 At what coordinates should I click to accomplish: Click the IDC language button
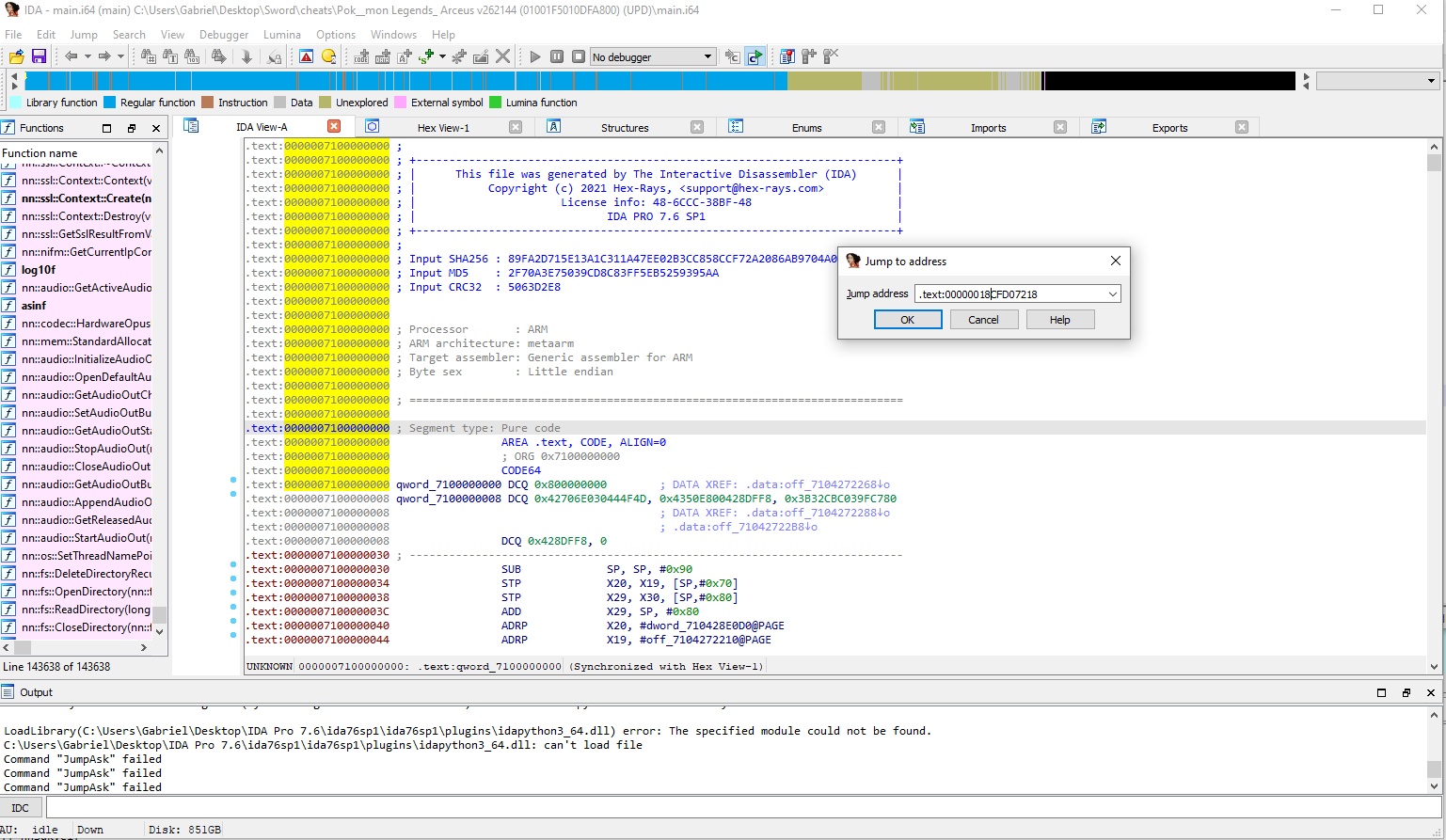(21, 807)
